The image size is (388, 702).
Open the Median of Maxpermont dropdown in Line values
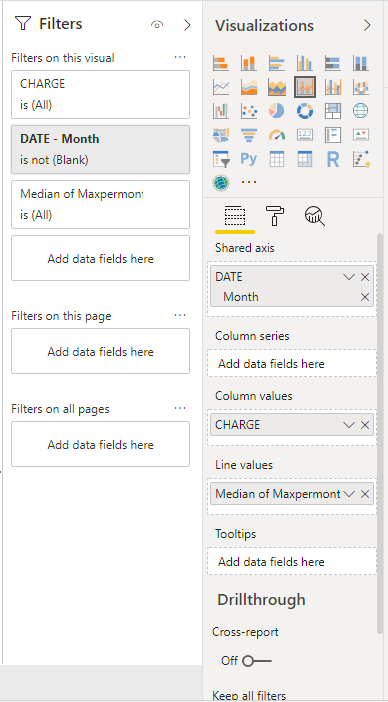pos(349,494)
